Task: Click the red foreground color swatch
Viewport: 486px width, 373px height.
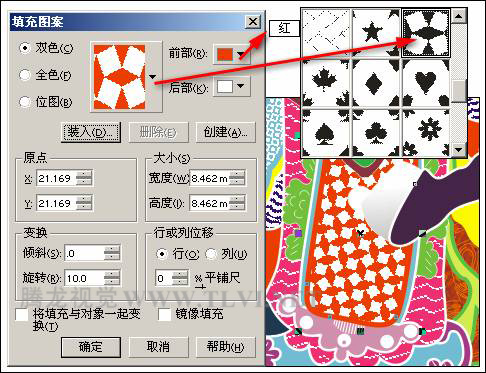Action: [x=225, y=54]
